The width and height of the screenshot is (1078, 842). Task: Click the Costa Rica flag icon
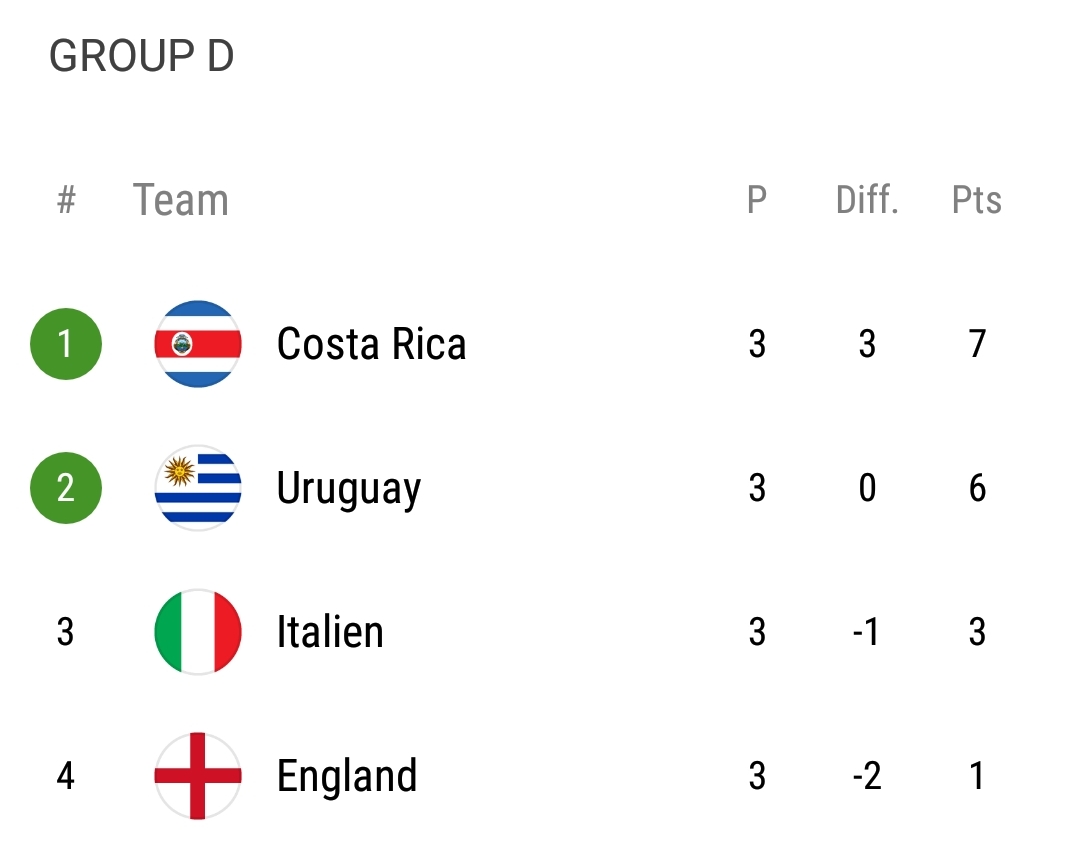pos(198,344)
